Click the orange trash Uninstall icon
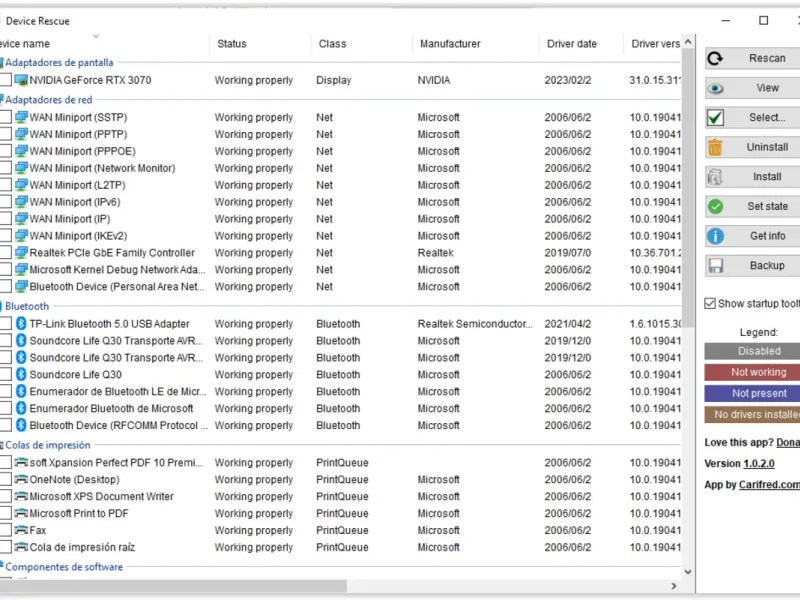The width and height of the screenshot is (800, 600). click(x=715, y=147)
